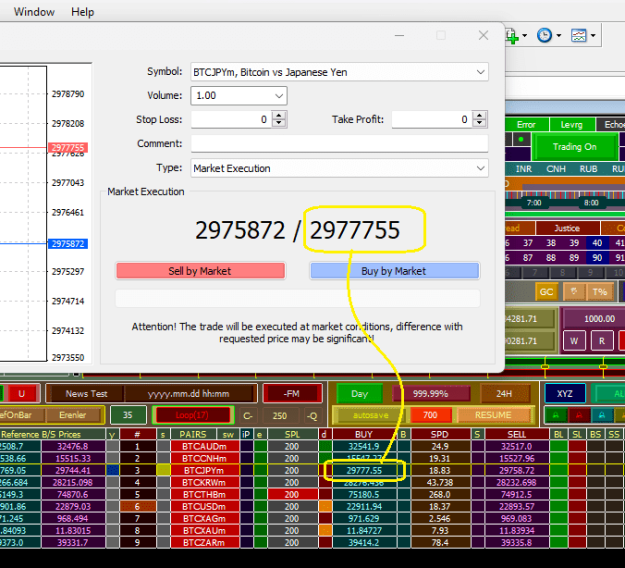This screenshot has width=625, height=568.
Task: Click the green A icon under the XYZ button
Action: (556, 415)
